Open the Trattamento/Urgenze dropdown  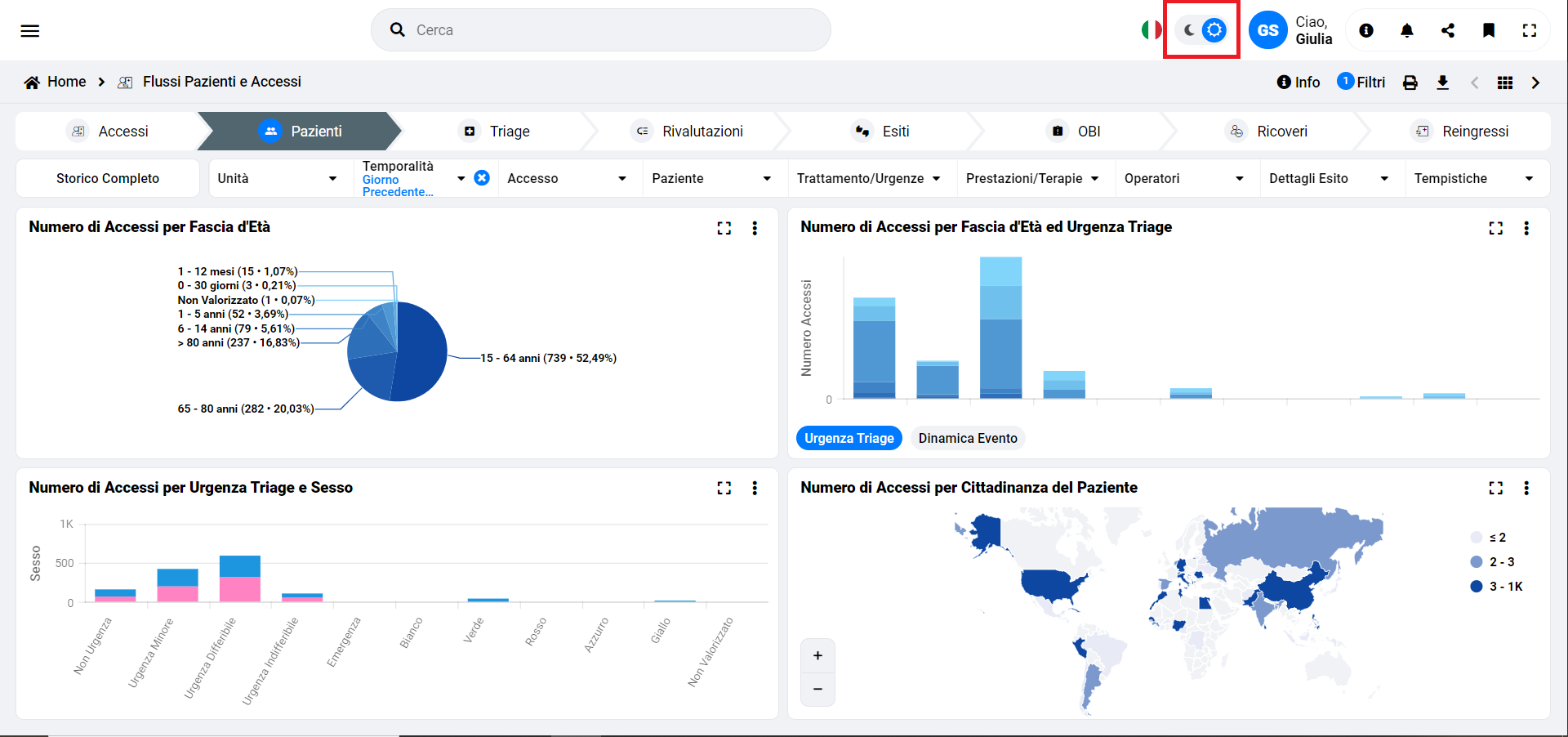(x=868, y=179)
